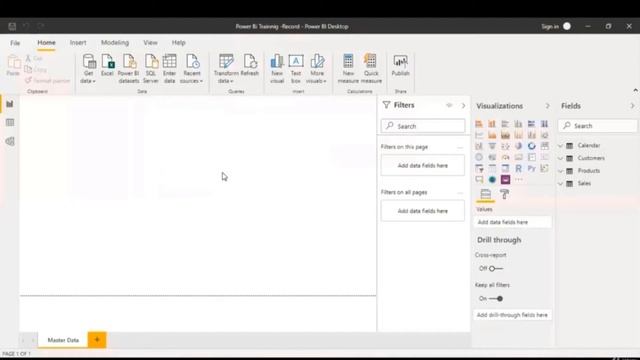Viewport: 640px width, 360px height.
Task: Open Filters on this page options ellipsis
Action: 460,147
